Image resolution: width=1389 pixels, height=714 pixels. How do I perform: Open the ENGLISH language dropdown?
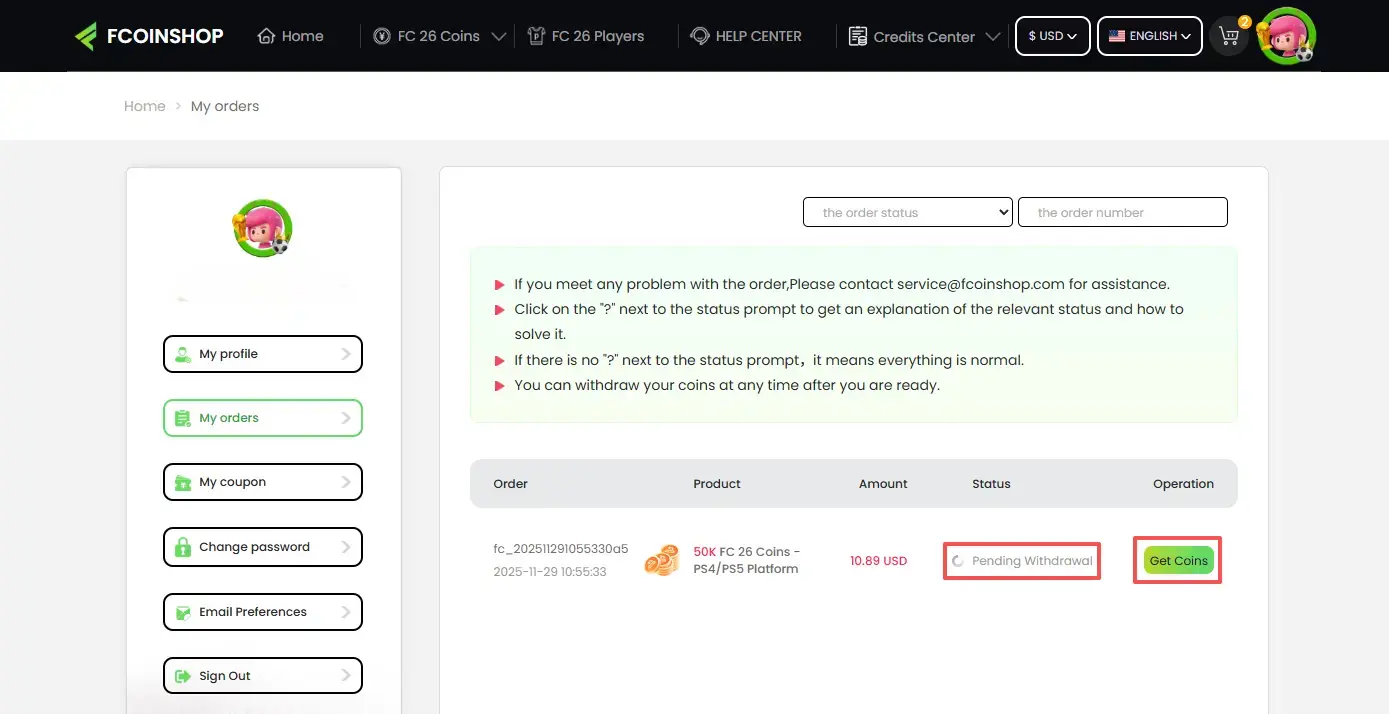pos(1148,35)
